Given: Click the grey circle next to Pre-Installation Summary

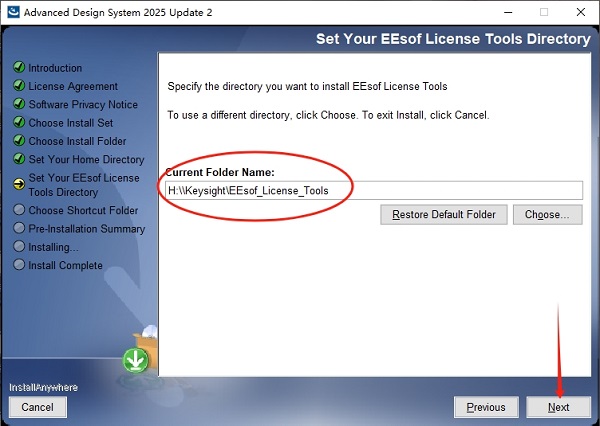Looking at the screenshot, I should pyautogui.click(x=19, y=228).
